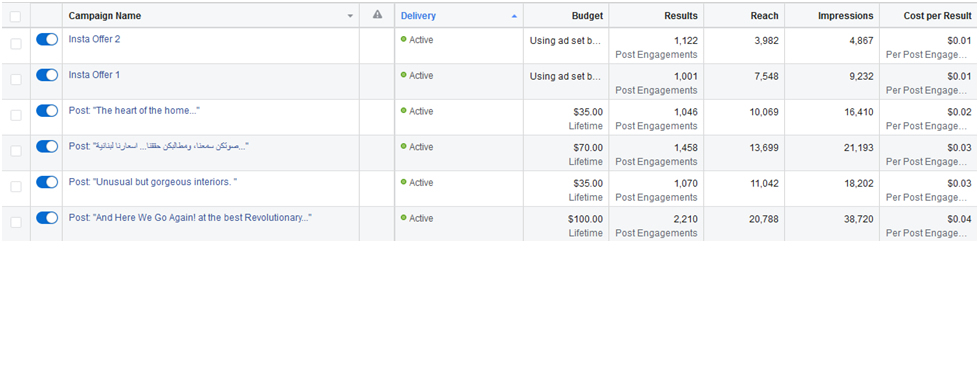The width and height of the screenshot is (979, 391).
Task: Click the 7,548 reach value
Action: [766, 76]
